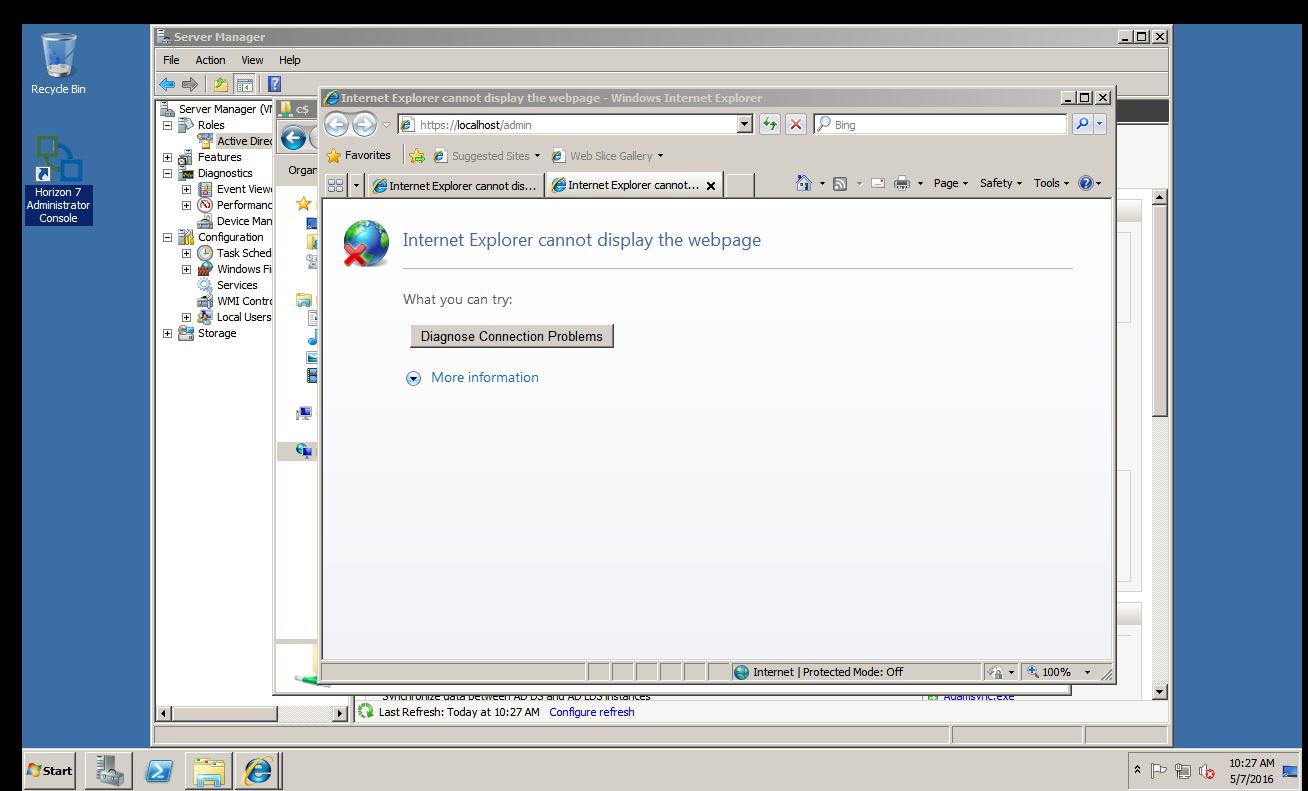Click Server Manager Help toolbar icon
This screenshot has height=791, width=1308.
coord(274,85)
